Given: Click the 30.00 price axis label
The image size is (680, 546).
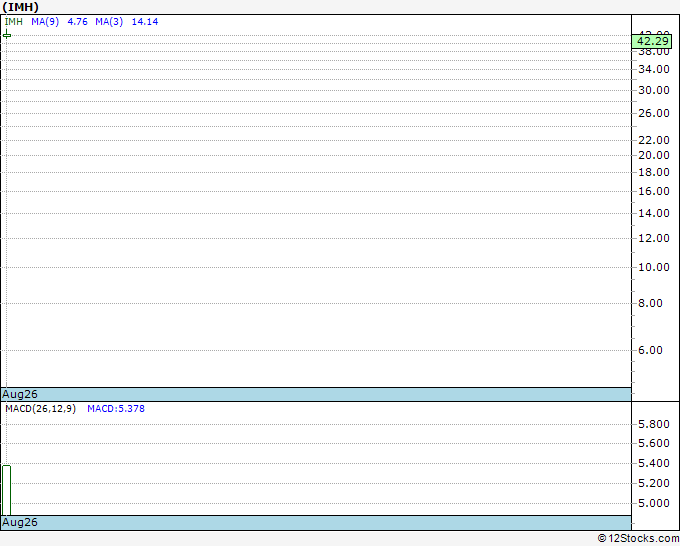Looking at the screenshot, I should [x=654, y=90].
